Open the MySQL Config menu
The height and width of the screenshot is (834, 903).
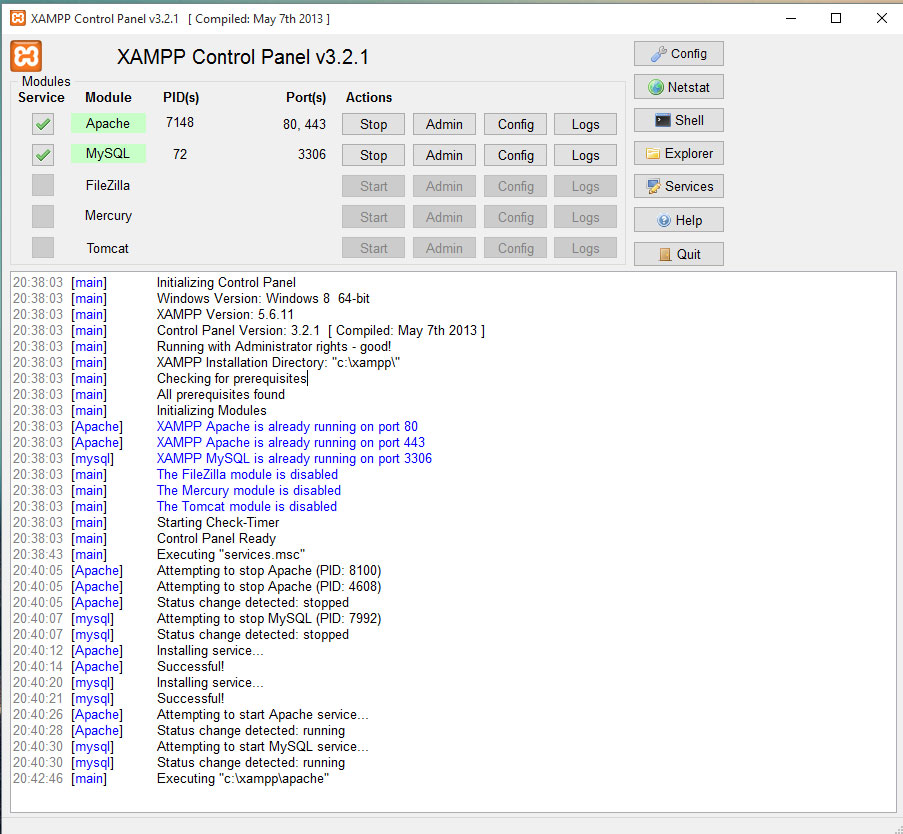coord(515,156)
